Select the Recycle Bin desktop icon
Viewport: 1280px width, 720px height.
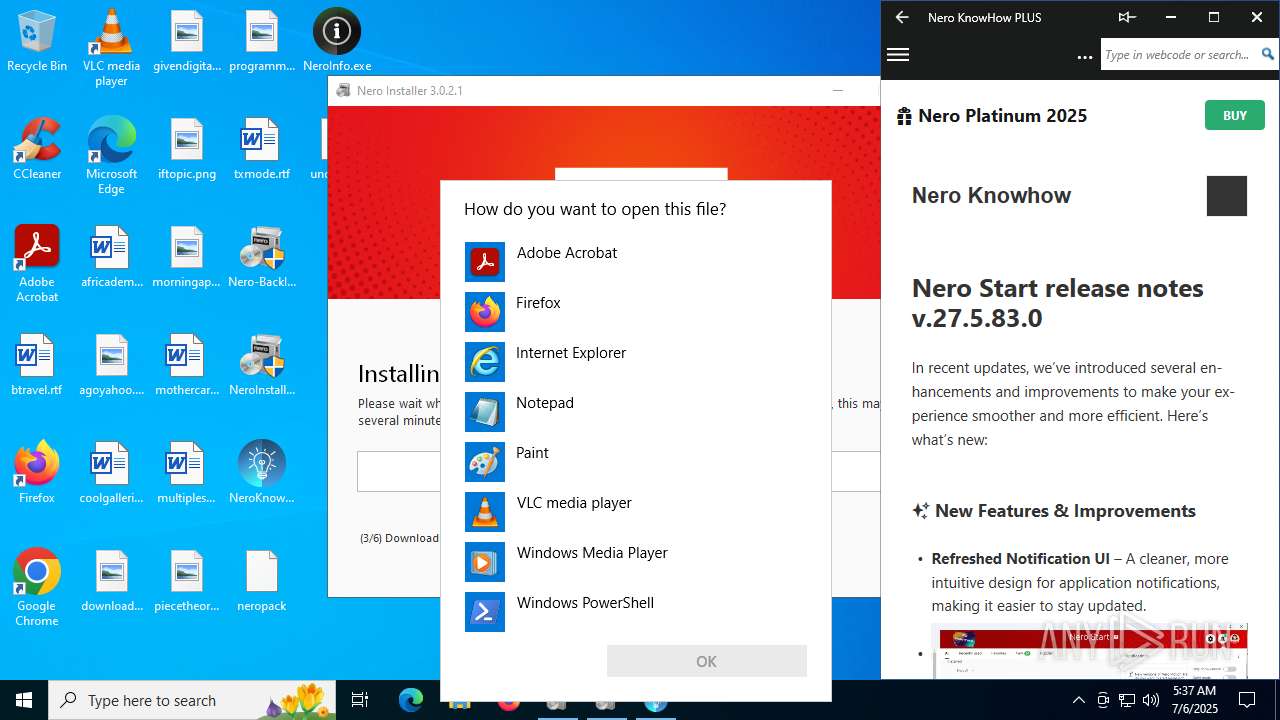[x=37, y=41]
